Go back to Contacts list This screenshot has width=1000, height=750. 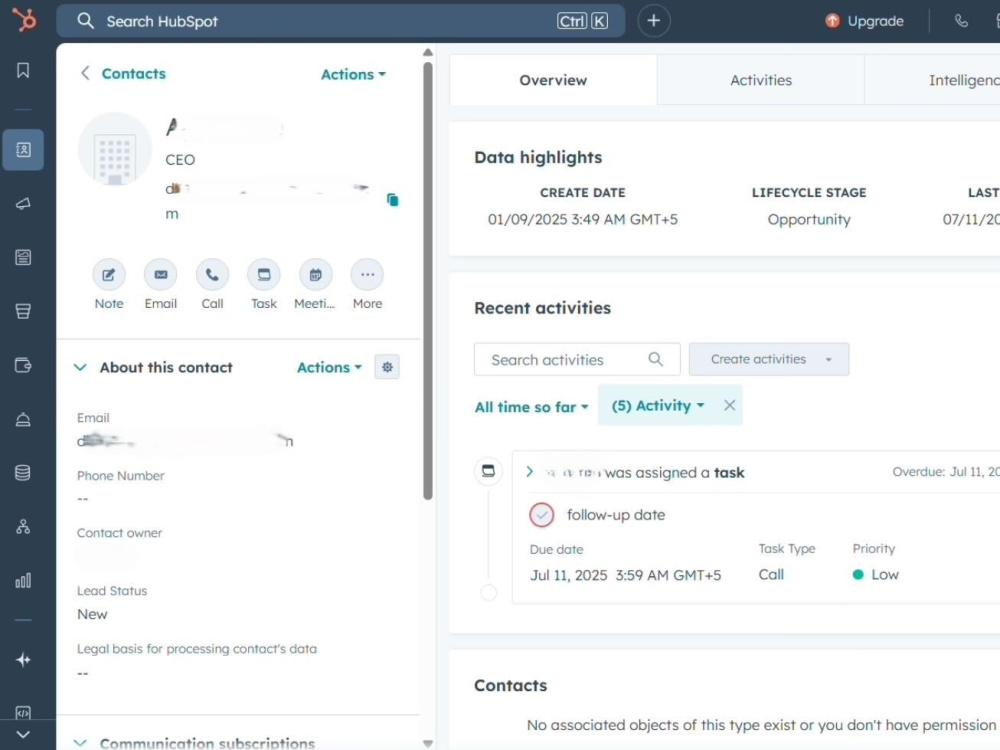click(122, 73)
